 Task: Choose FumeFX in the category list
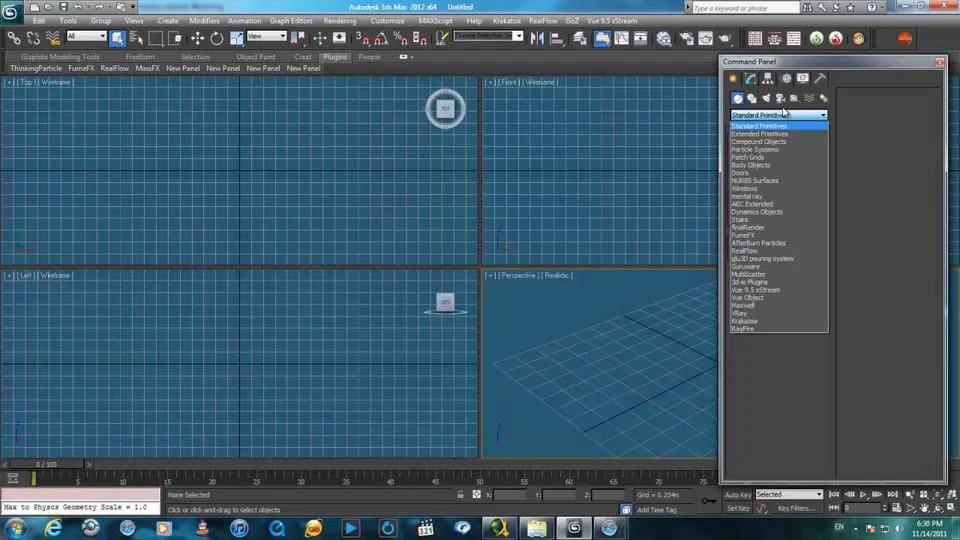(x=743, y=235)
